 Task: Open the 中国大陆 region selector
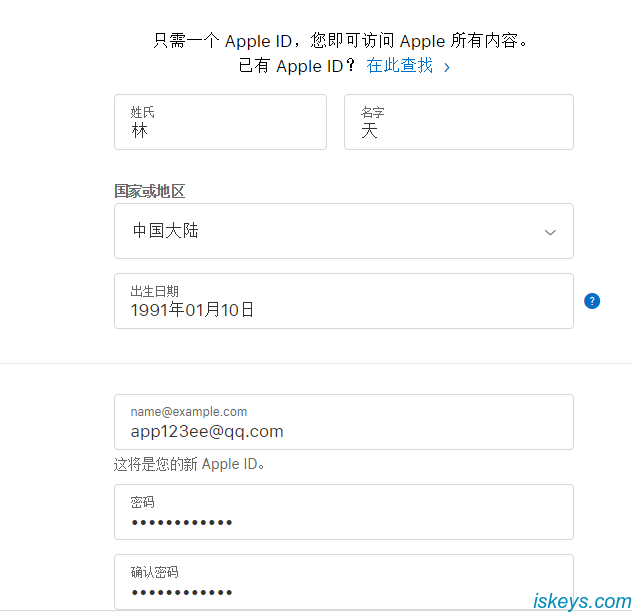[343, 231]
